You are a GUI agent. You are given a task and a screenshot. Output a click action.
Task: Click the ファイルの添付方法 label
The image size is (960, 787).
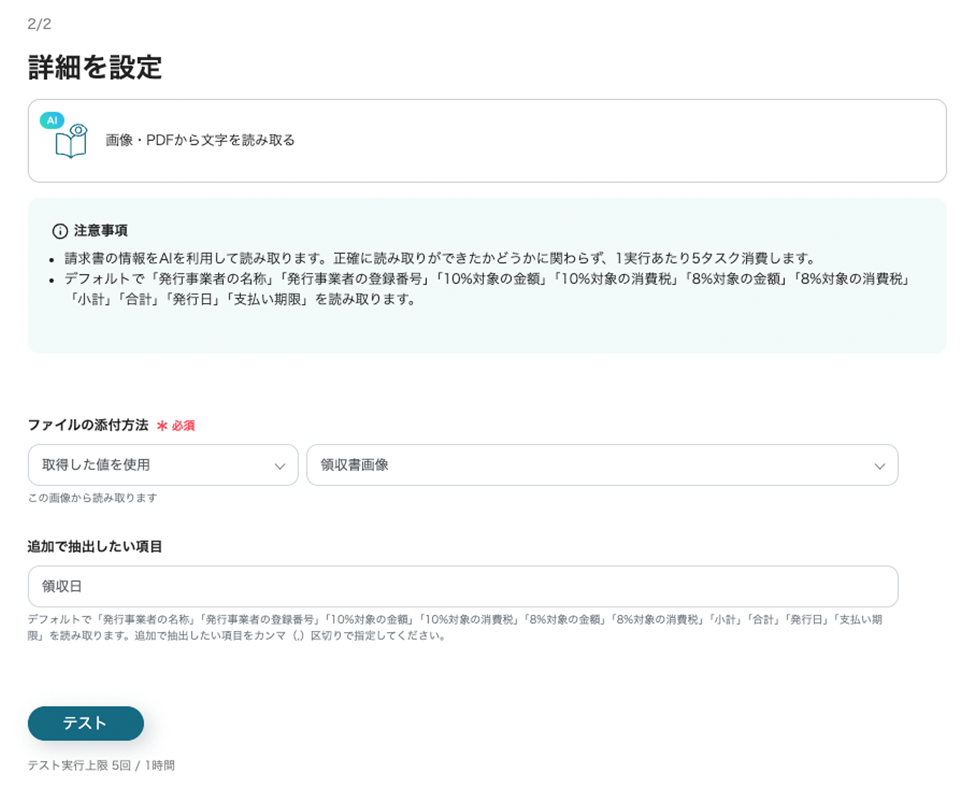coord(88,425)
